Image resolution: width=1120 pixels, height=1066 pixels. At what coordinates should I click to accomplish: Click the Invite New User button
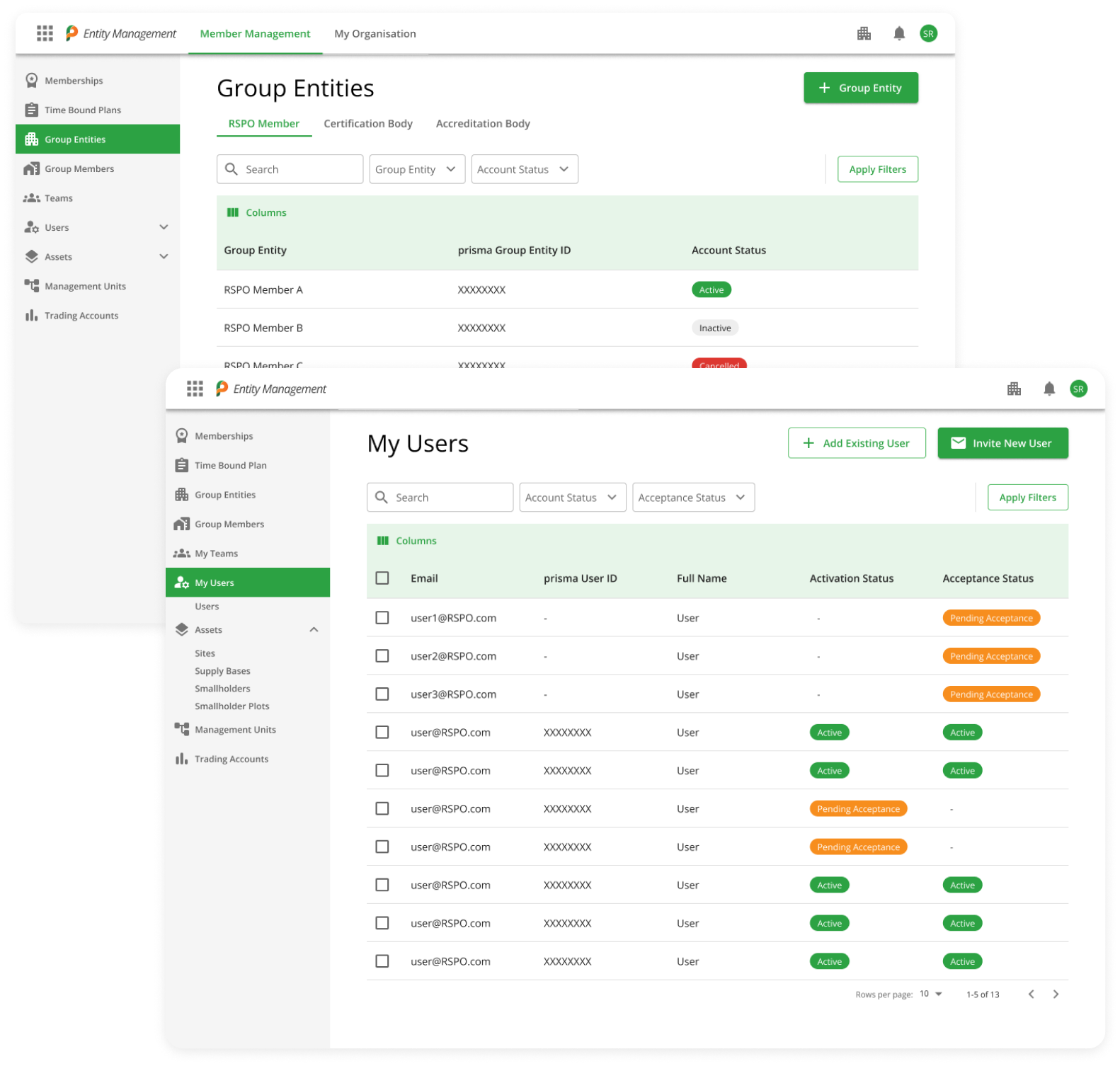pos(1002,443)
